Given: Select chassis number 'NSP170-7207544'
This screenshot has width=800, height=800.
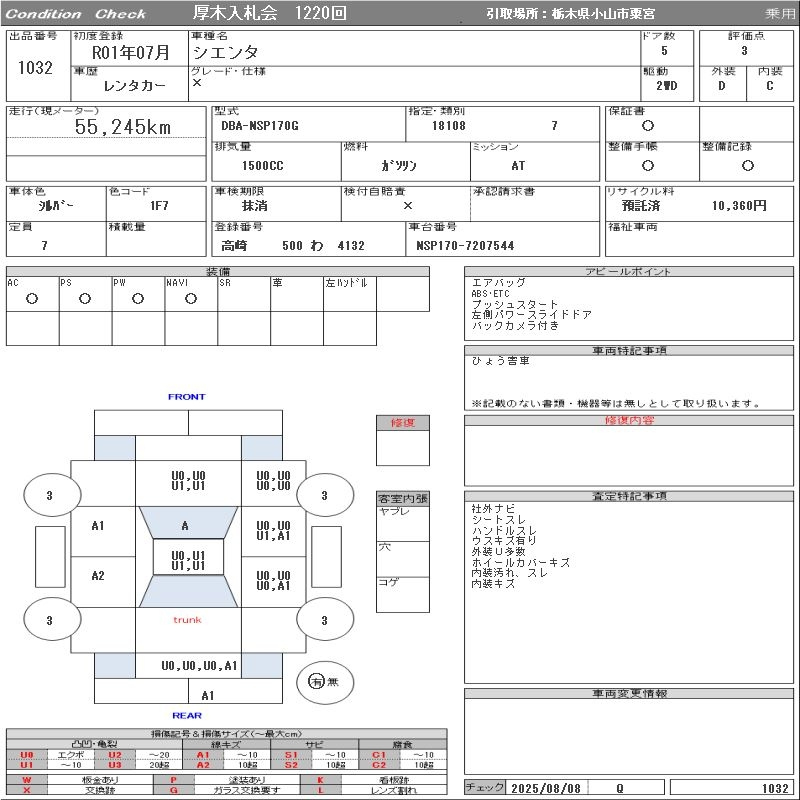Looking at the screenshot, I should [465, 246].
